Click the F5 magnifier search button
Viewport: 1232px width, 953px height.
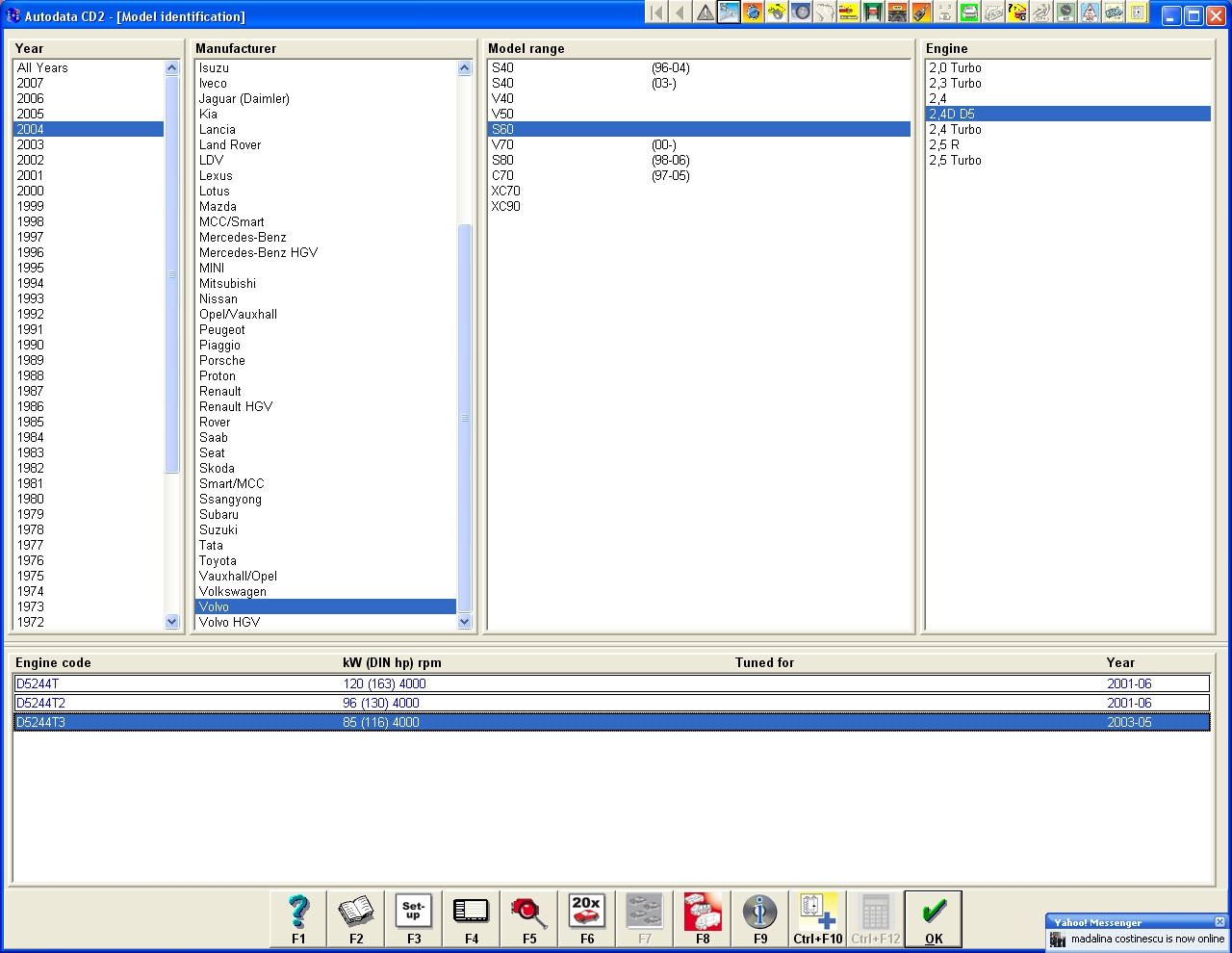click(x=529, y=919)
